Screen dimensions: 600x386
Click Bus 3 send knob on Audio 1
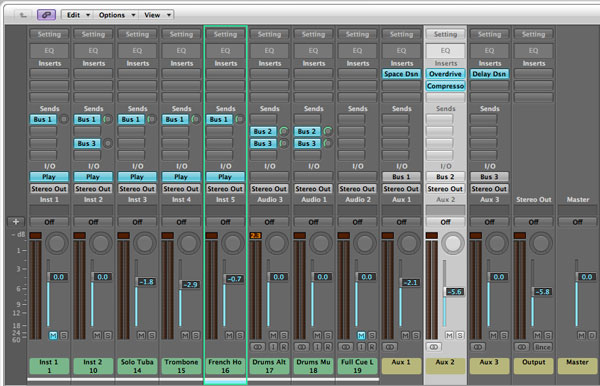328,143
